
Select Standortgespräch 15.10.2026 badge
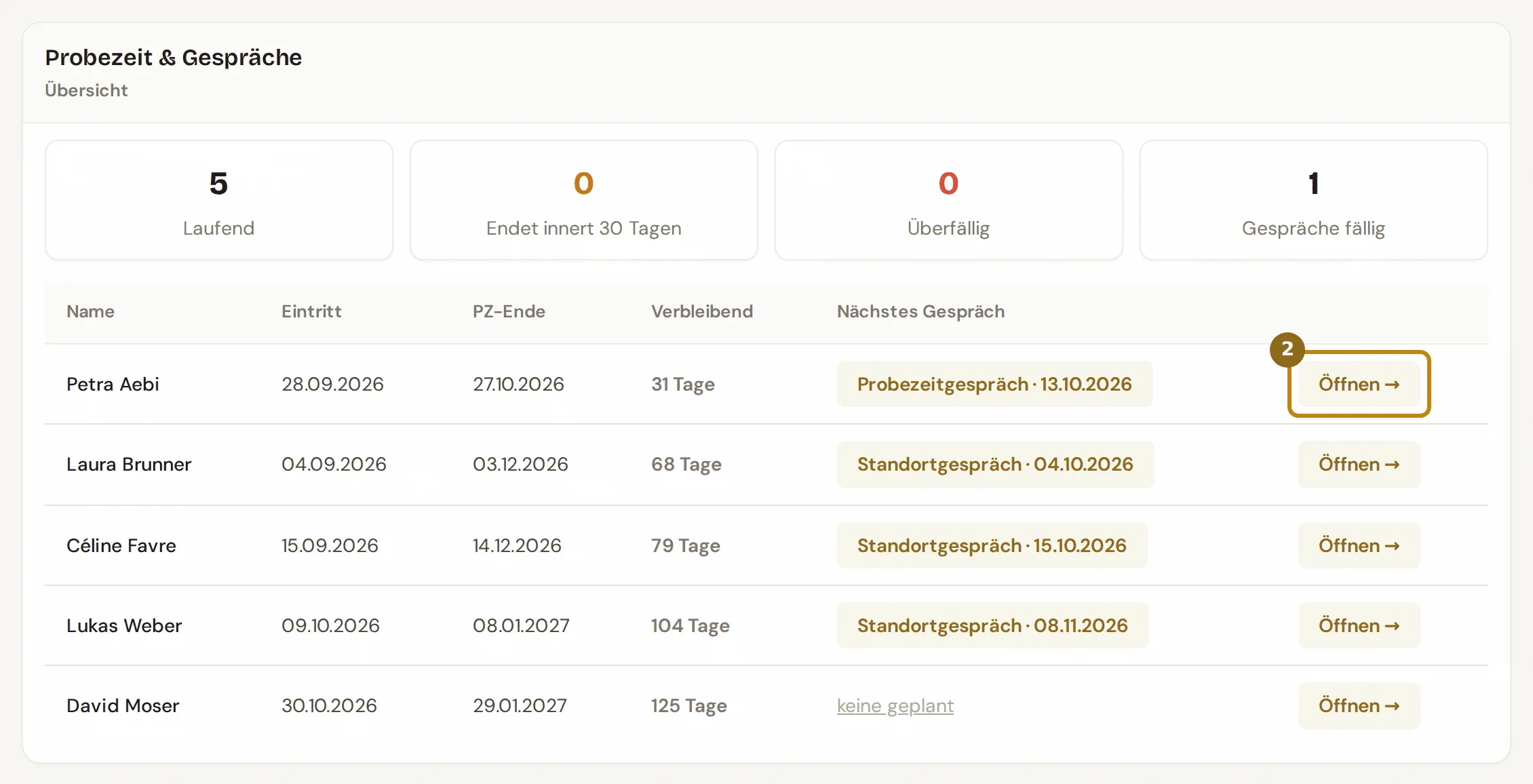992,545
